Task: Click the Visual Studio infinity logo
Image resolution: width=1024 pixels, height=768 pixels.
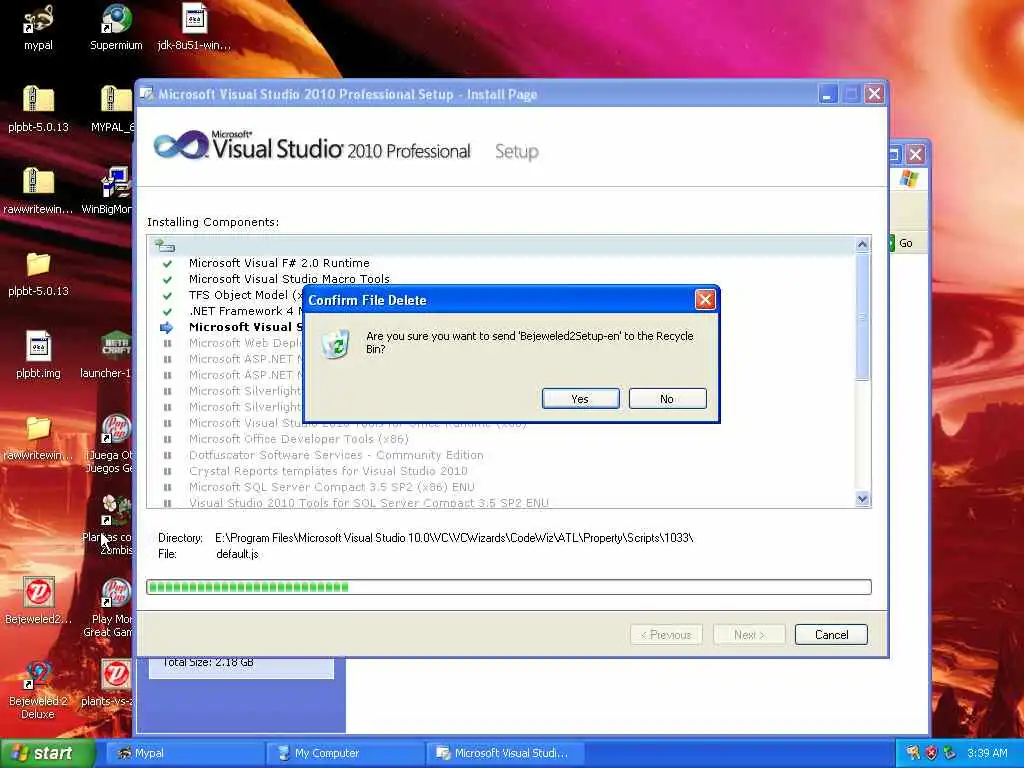Action: click(181, 145)
